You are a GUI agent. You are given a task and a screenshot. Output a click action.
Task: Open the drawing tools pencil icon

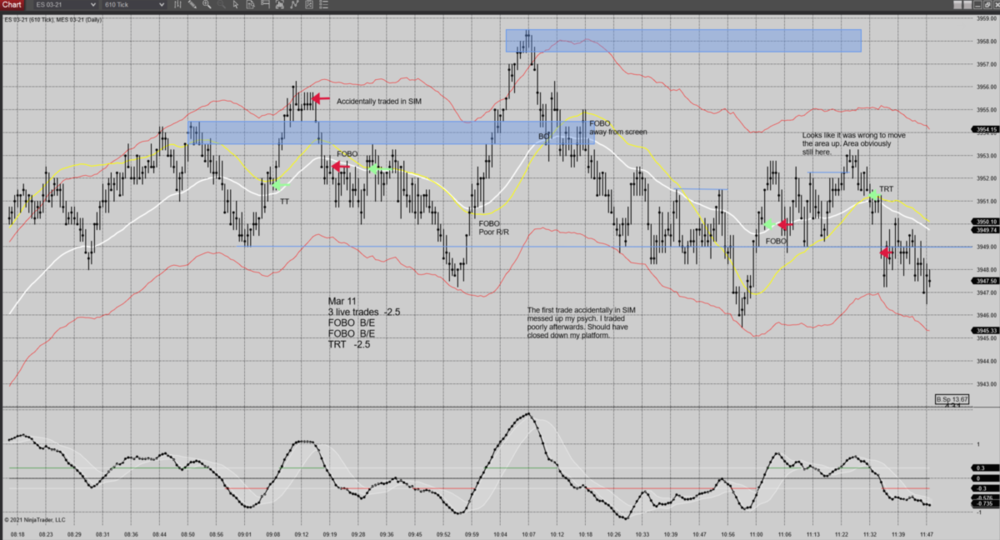coord(192,5)
